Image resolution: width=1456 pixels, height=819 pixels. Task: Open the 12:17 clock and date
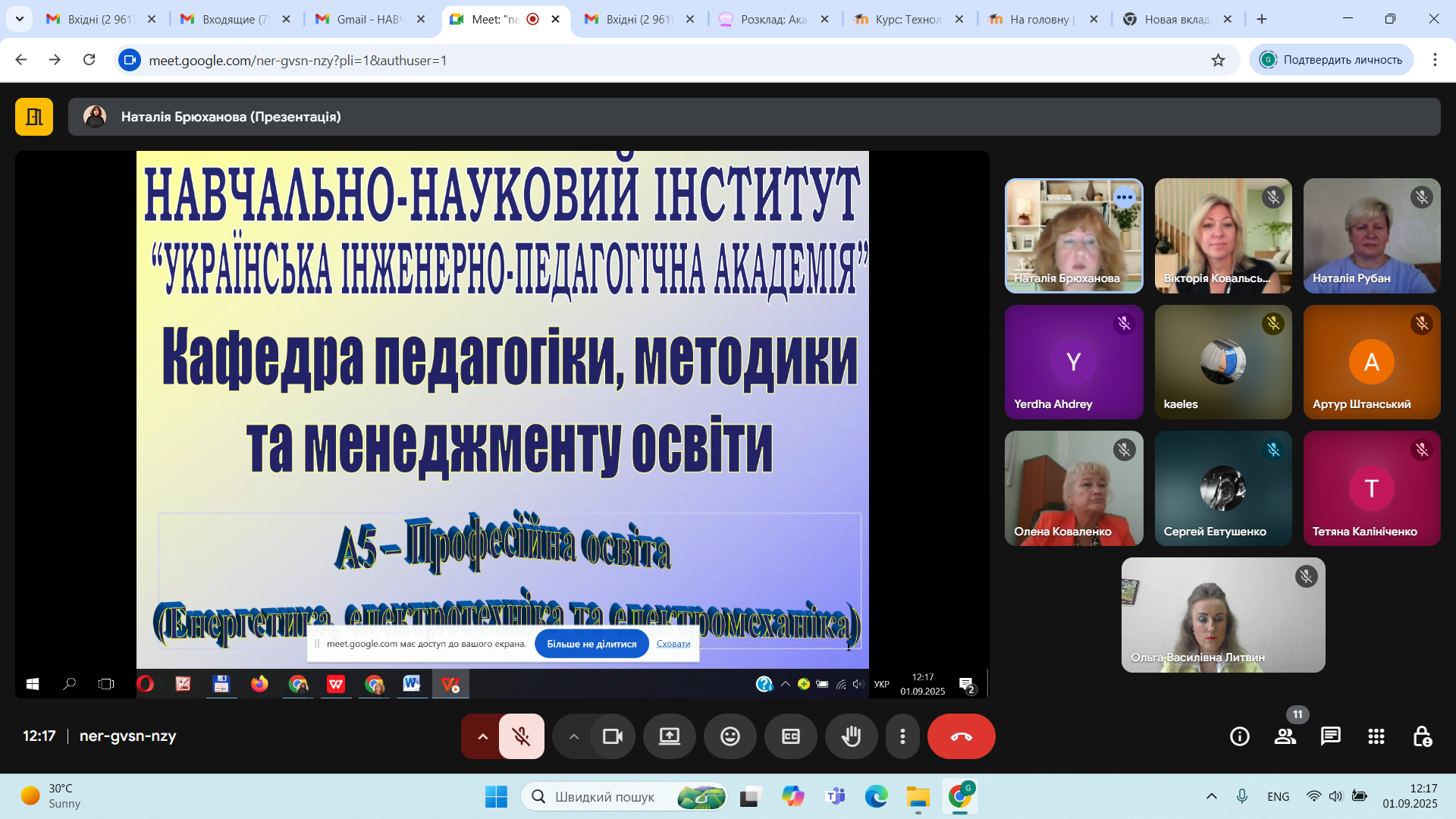pyautogui.click(x=1410, y=796)
